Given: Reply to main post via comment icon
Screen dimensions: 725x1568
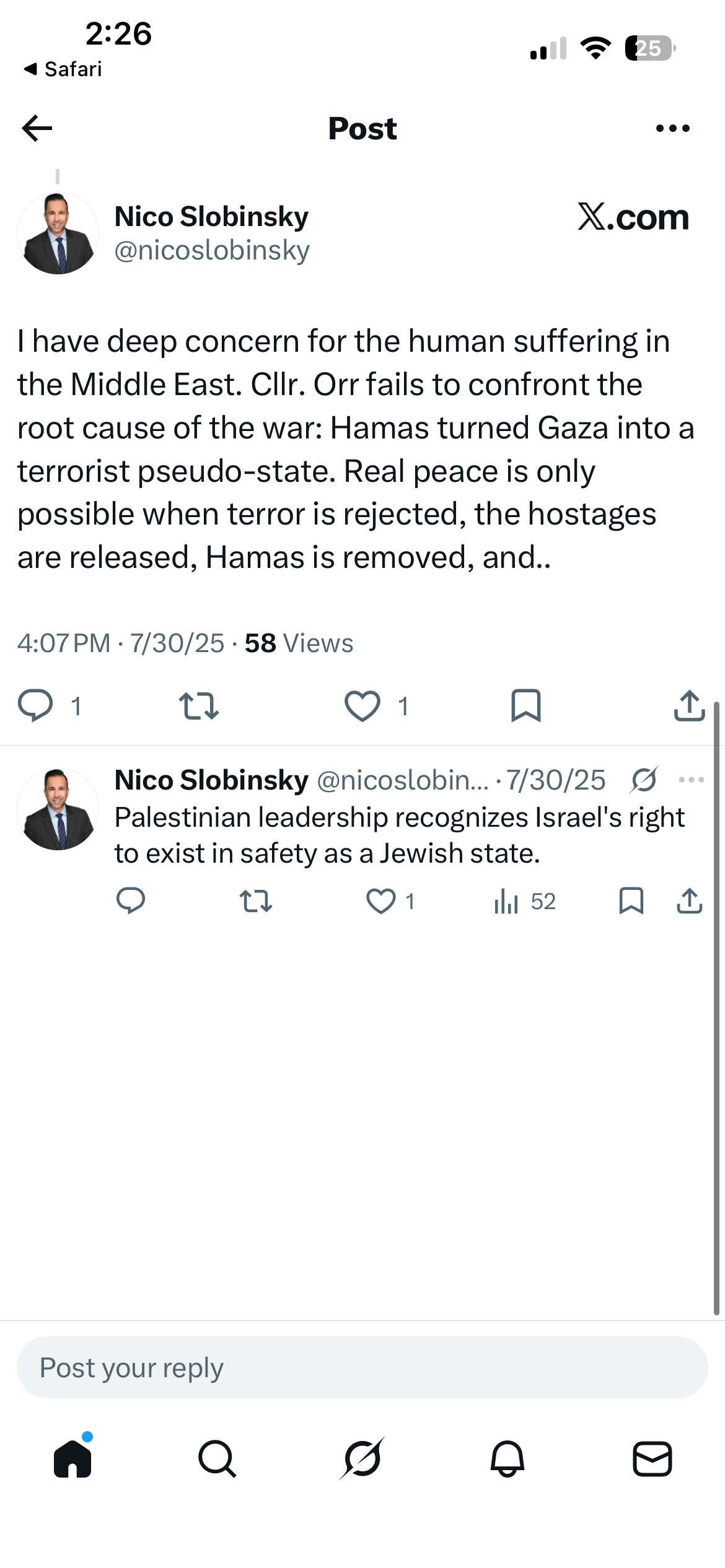Looking at the screenshot, I should click(x=35, y=705).
